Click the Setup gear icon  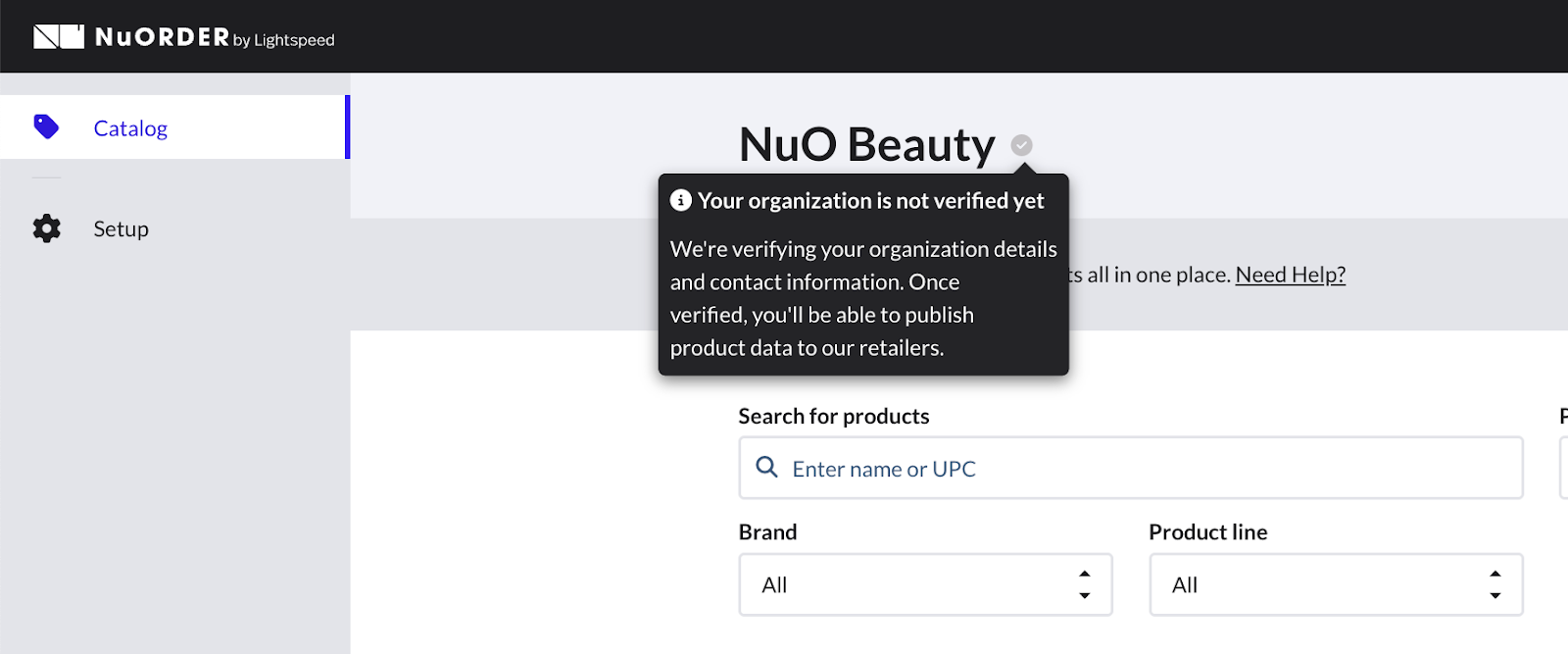[x=46, y=228]
